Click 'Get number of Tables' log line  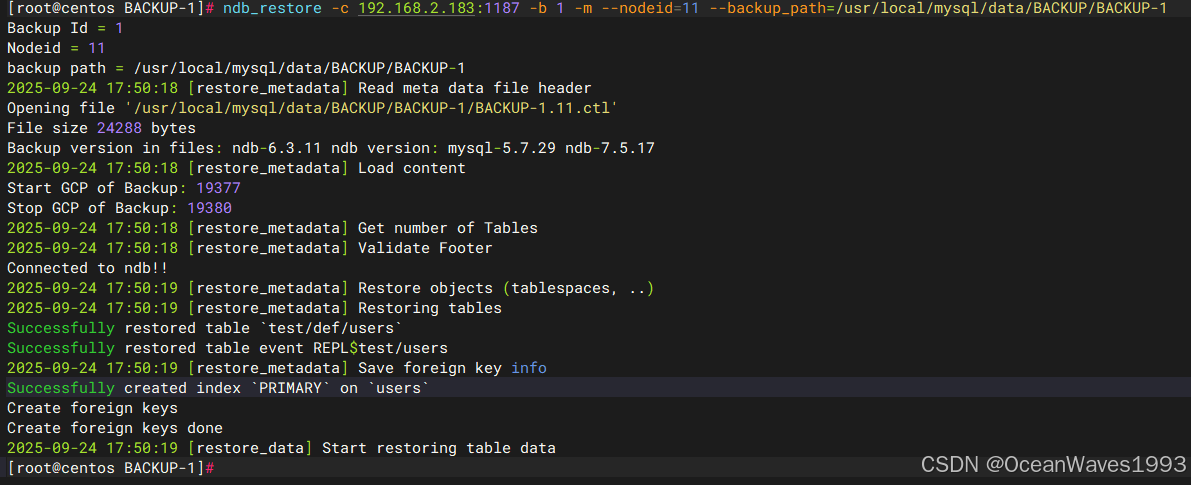(x=272, y=228)
